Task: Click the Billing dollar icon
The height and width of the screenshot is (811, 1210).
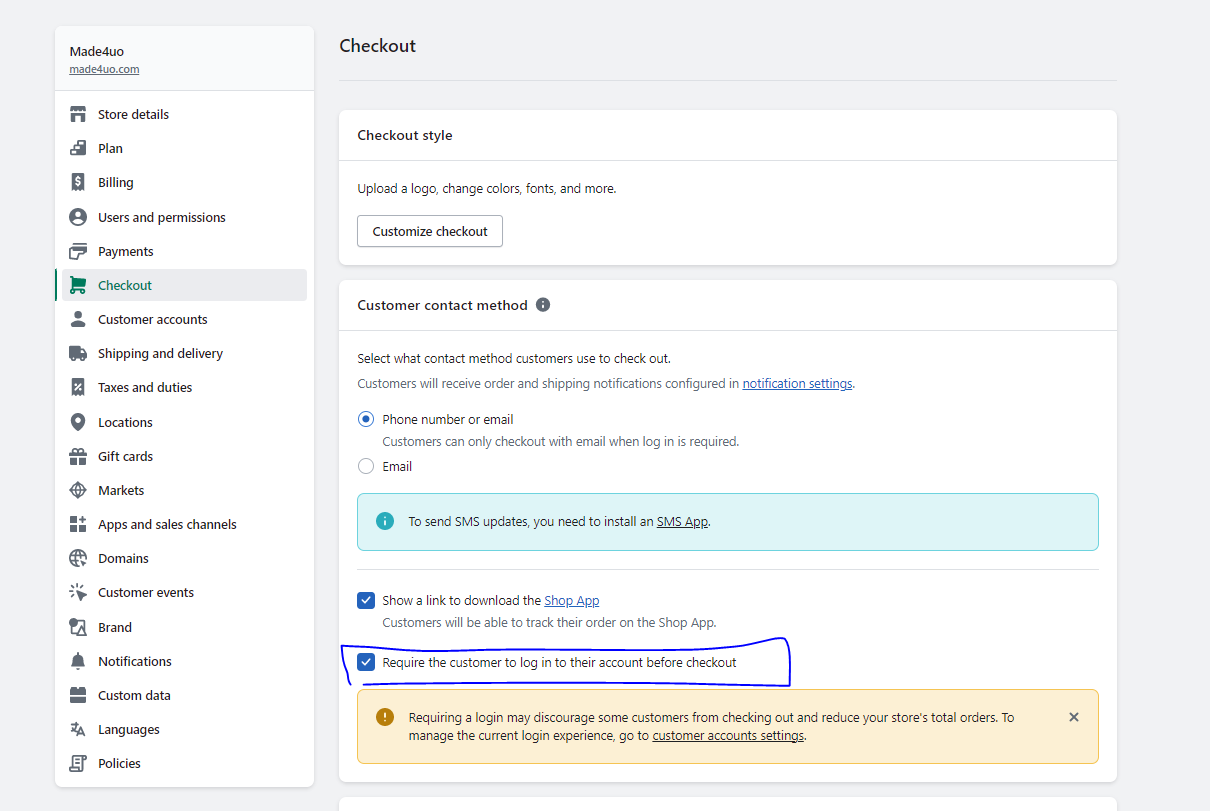Action: [x=78, y=182]
